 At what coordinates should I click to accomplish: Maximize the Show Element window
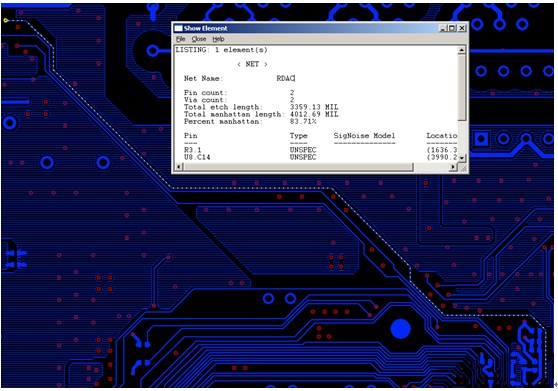click(x=452, y=28)
